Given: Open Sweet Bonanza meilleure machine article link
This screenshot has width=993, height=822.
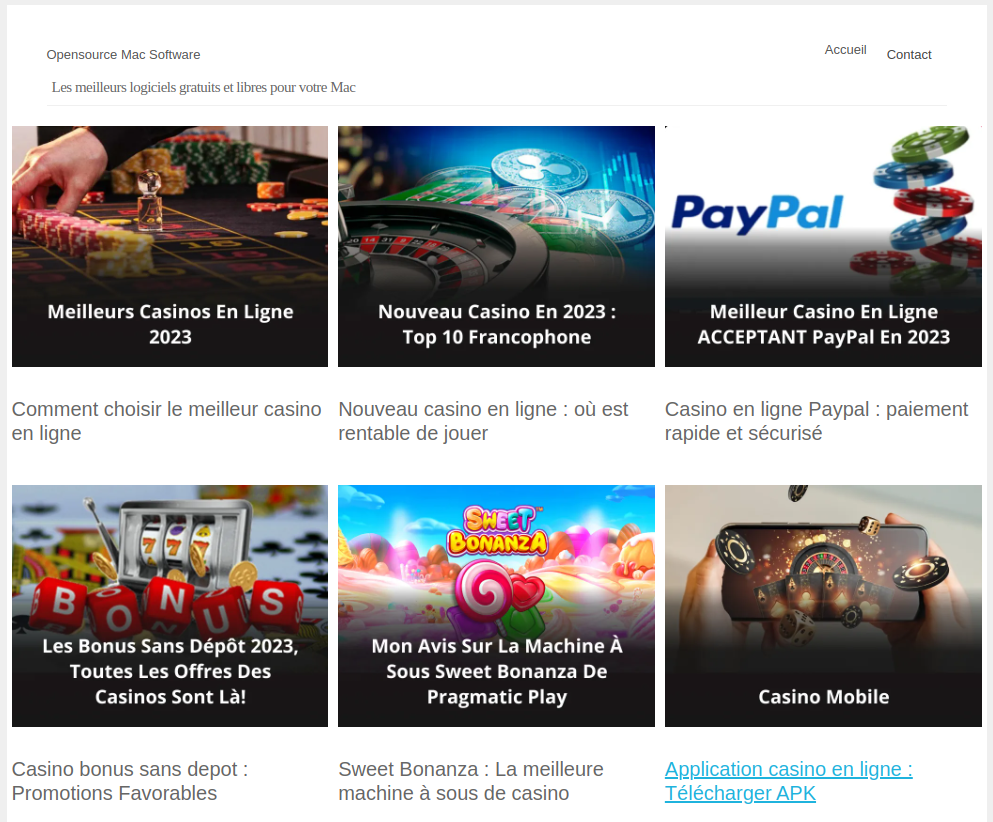Looking at the screenshot, I should [x=470, y=781].
